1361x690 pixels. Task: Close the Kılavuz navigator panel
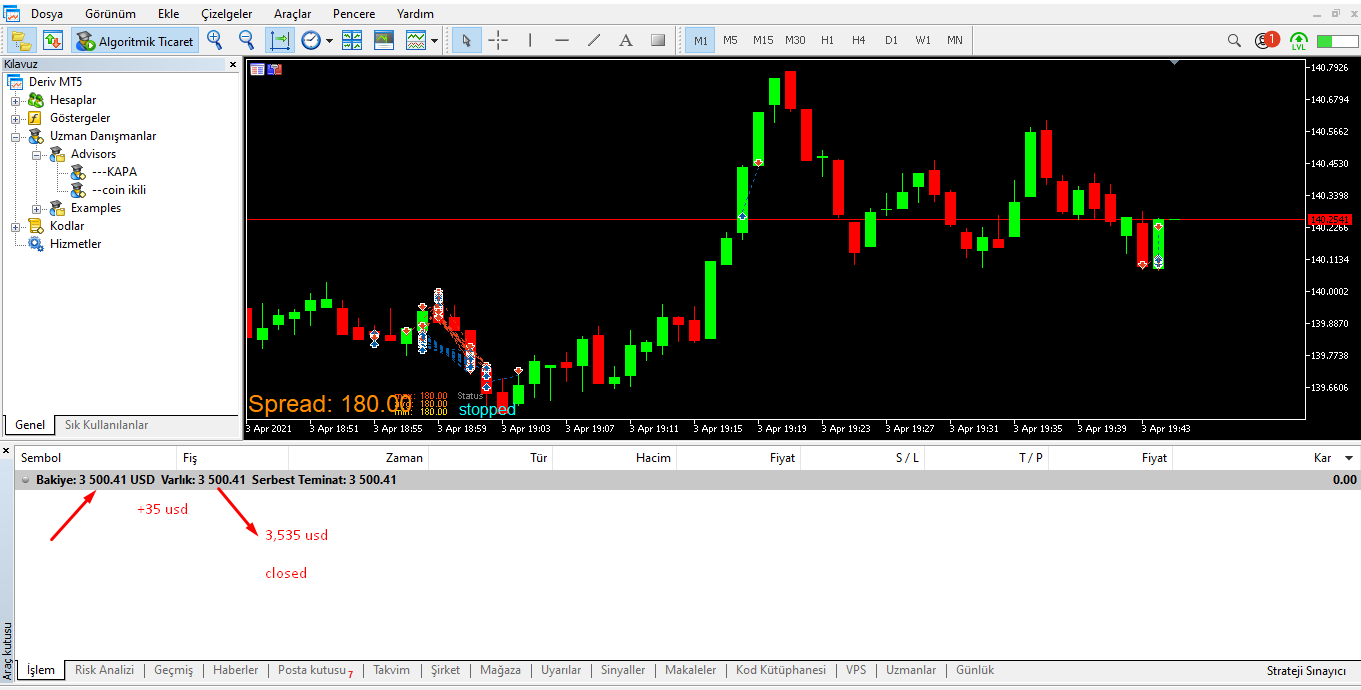tap(233, 64)
